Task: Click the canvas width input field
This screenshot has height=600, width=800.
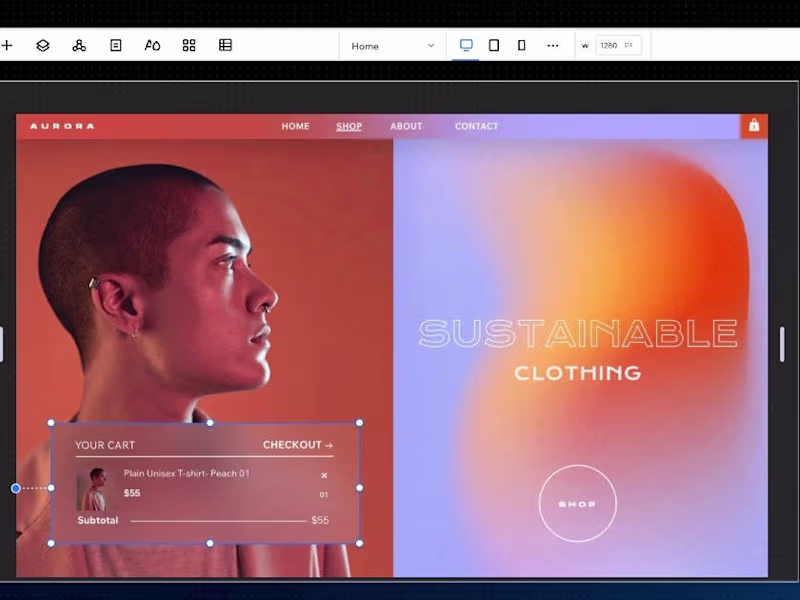Action: coord(618,45)
